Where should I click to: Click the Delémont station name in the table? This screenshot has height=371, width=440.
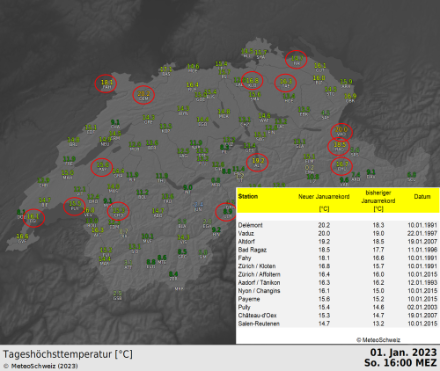pyautogui.click(x=250, y=225)
